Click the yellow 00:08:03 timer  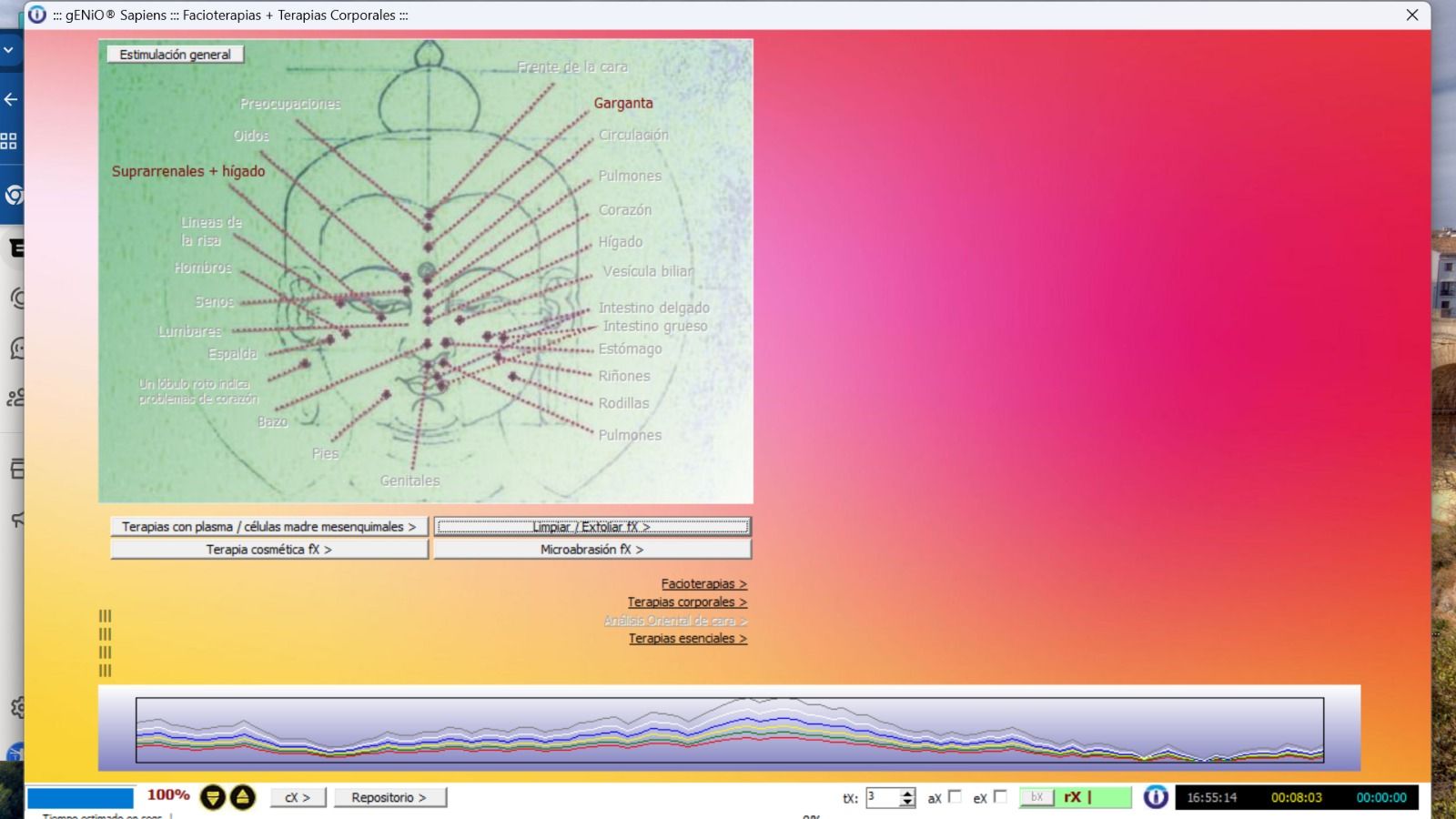coord(1296,797)
